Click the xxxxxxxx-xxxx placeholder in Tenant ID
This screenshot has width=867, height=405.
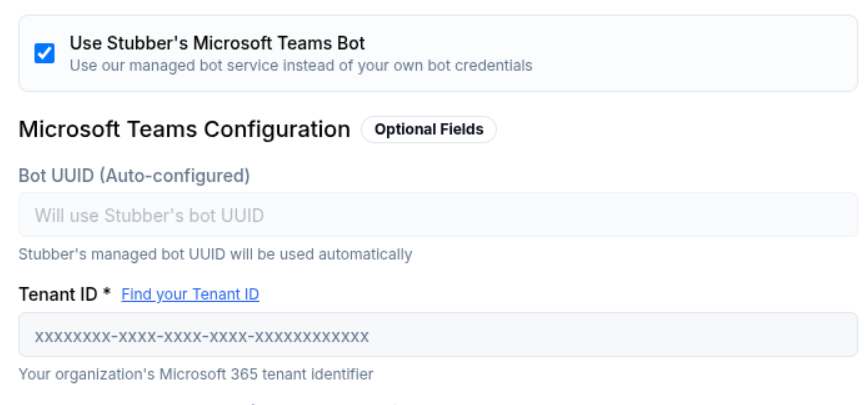202,335
